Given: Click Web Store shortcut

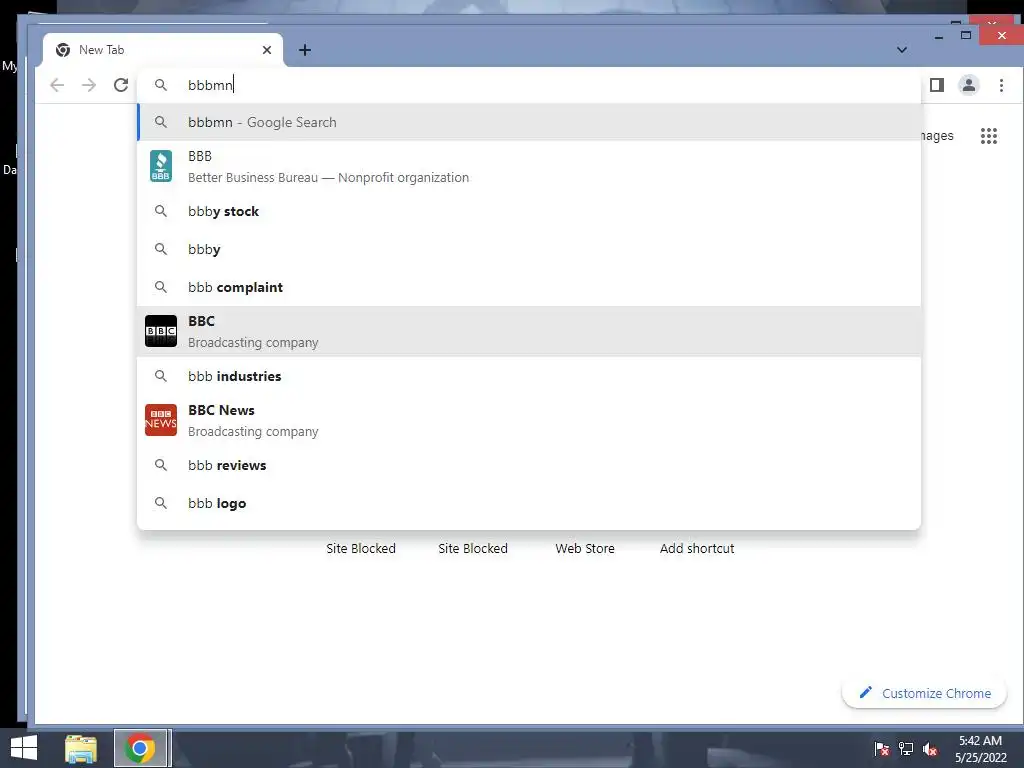Looking at the screenshot, I should point(585,549).
